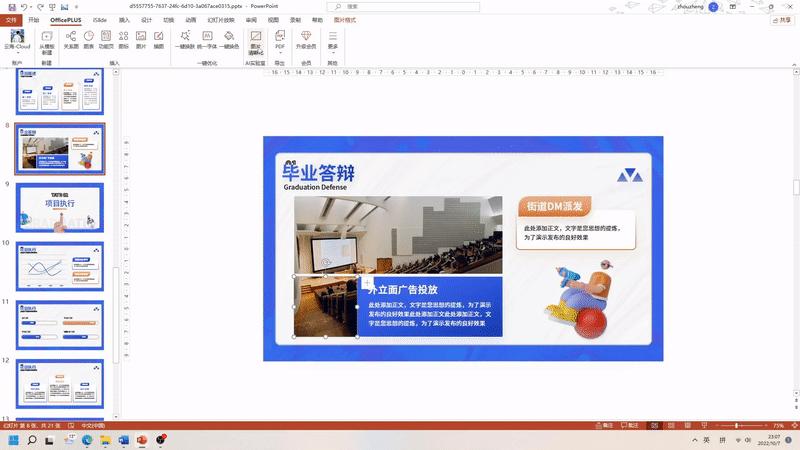Unify fonts with 统一字体
Viewport: 800px width, 450px height.
tap(207, 39)
